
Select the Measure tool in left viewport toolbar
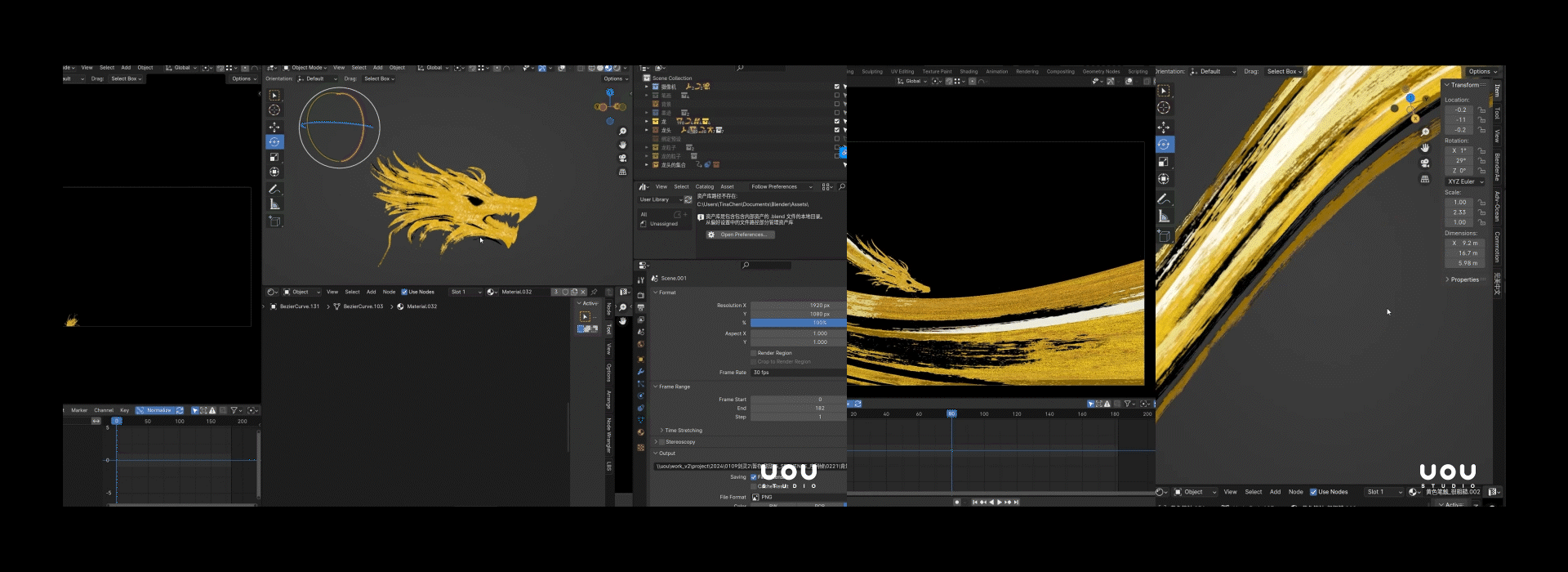coord(274,204)
